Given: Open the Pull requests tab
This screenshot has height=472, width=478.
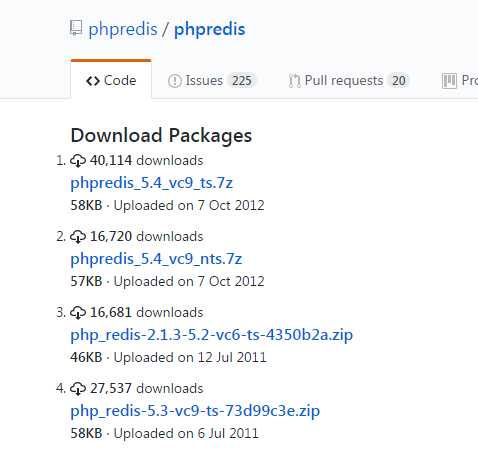Looking at the screenshot, I should 348,81.
